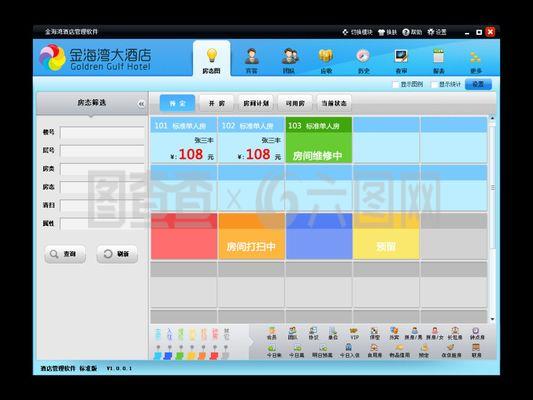The width and height of the screenshot is (533, 400).
Task: Click the blue 设置 button
Action: click(x=478, y=84)
